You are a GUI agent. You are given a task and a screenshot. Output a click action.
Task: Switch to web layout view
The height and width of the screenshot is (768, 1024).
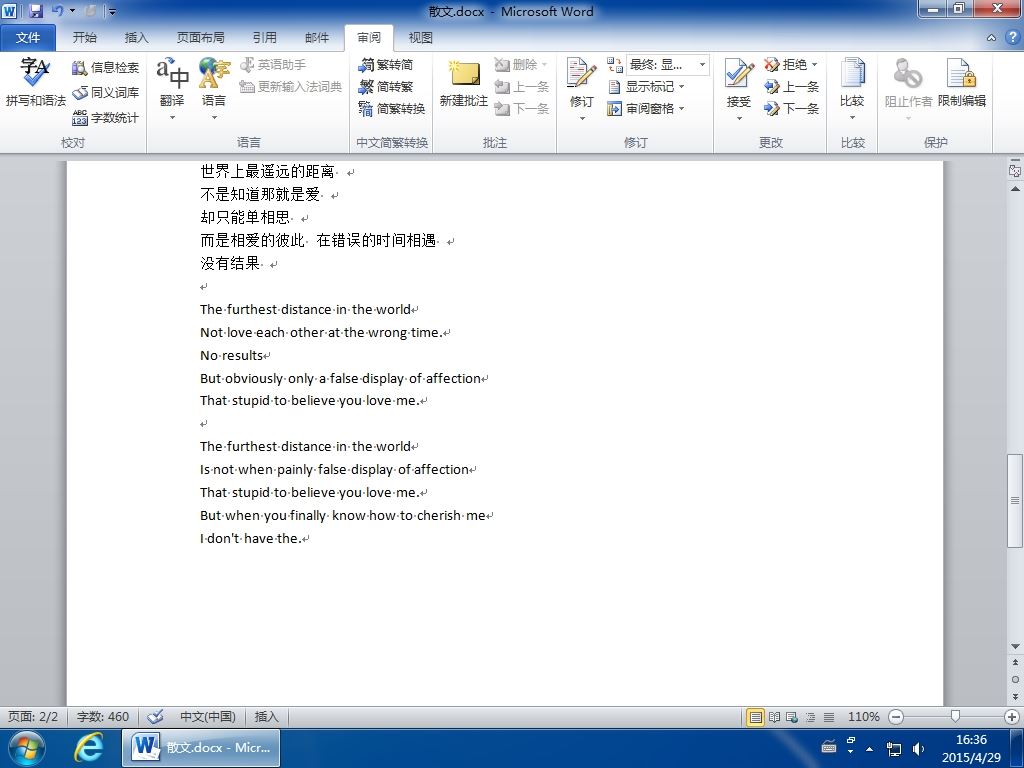point(792,717)
